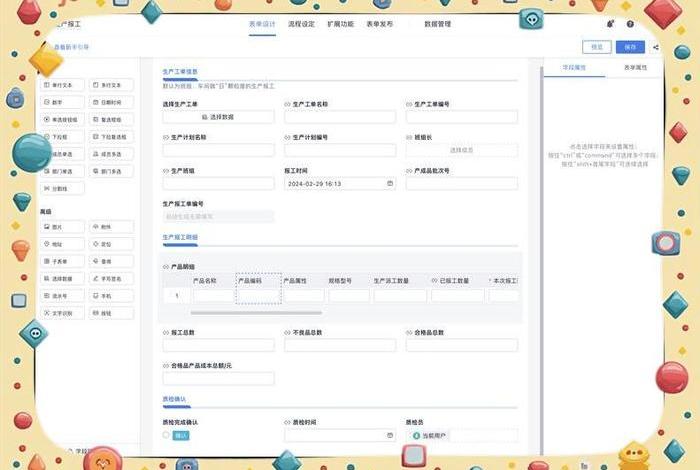Image resolution: width=700 pixels, height=470 pixels.
Task: Click the 生产计划编号 input field
Action: point(340,150)
